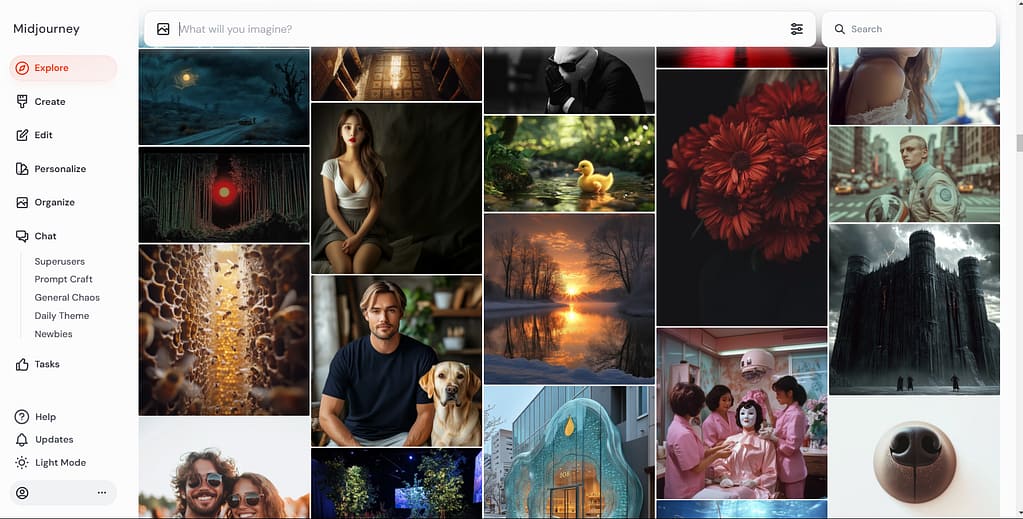Click the Updates bell icon
Image resolution: width=1023 pixels, height=519 pixels.
[x=22, y=439]
